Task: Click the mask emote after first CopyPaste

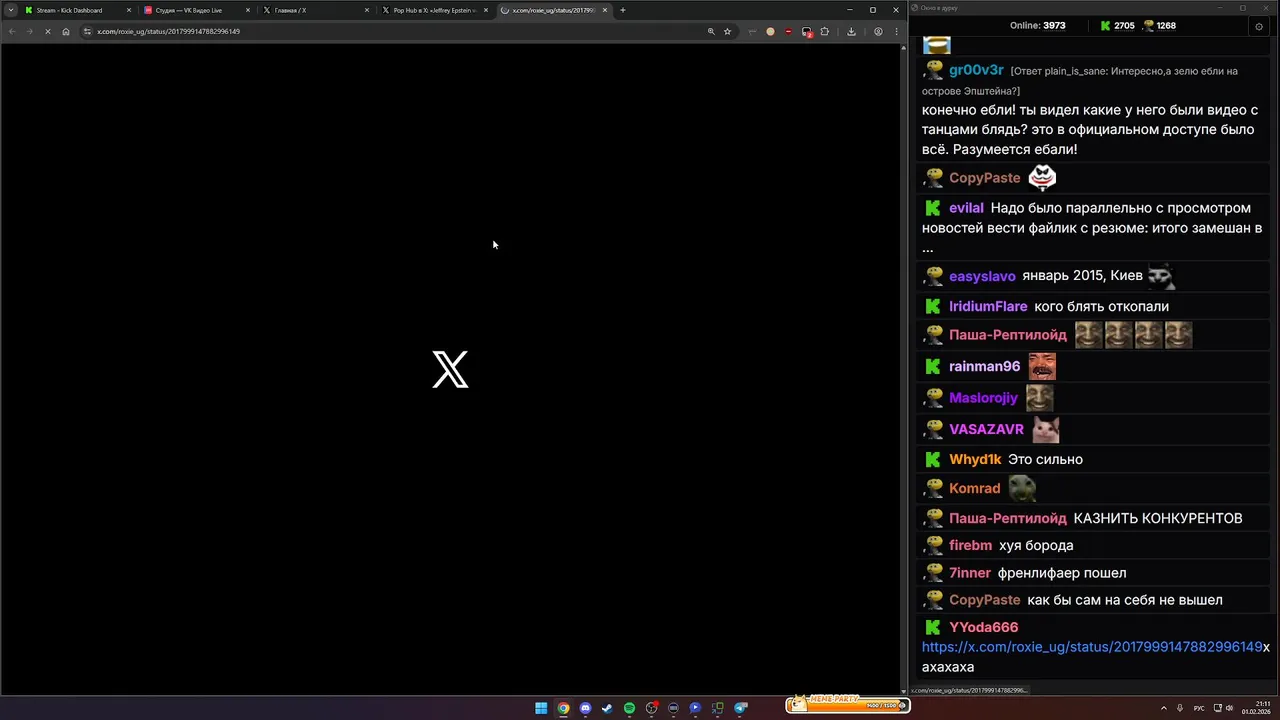Action: point(1042,178)
